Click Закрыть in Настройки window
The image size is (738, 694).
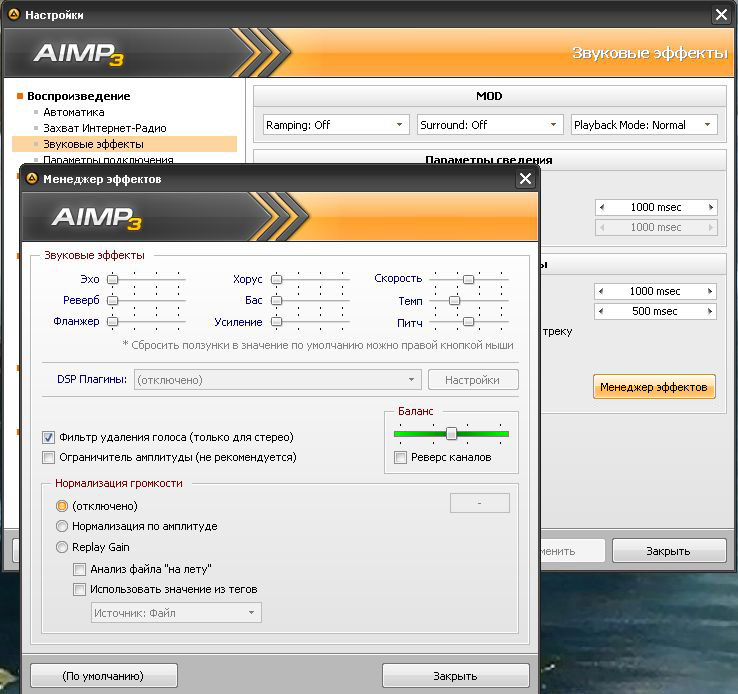668,551
